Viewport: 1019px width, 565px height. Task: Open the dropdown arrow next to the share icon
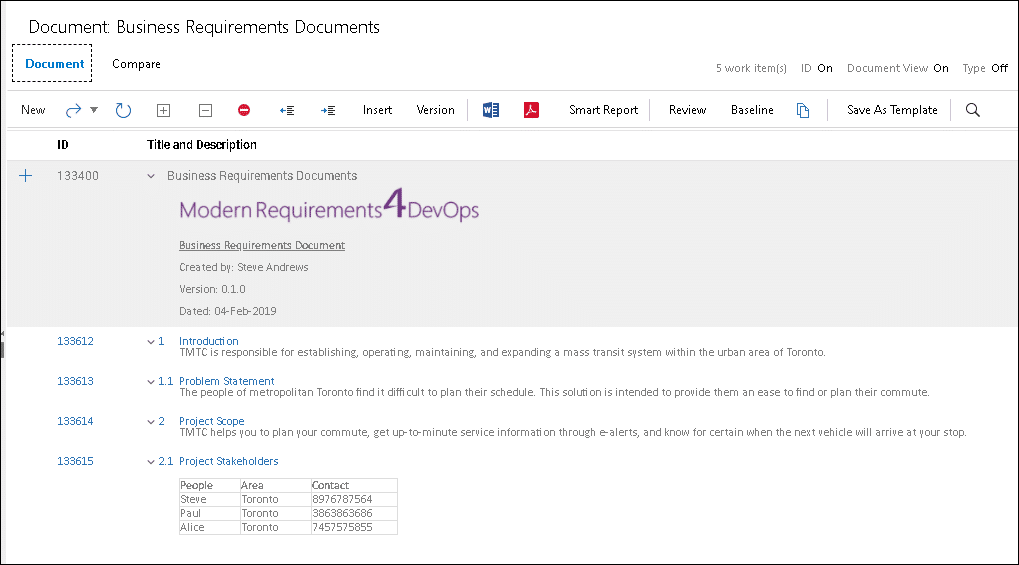[94, 110]
